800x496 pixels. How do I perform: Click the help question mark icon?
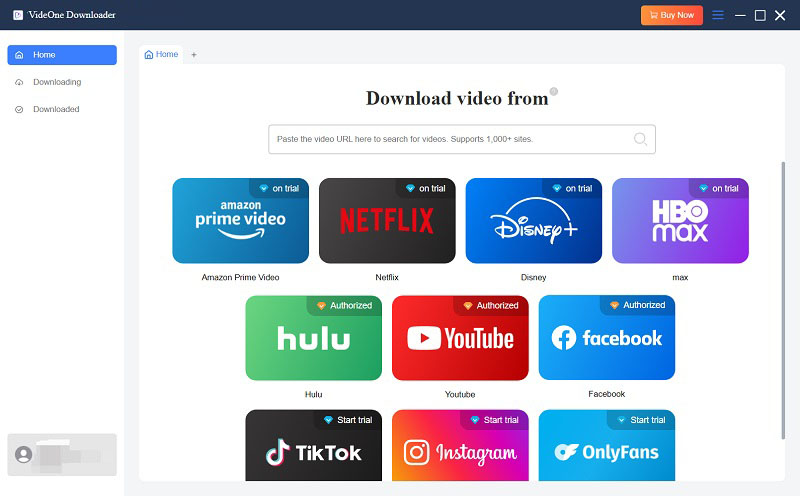(554, 92)
